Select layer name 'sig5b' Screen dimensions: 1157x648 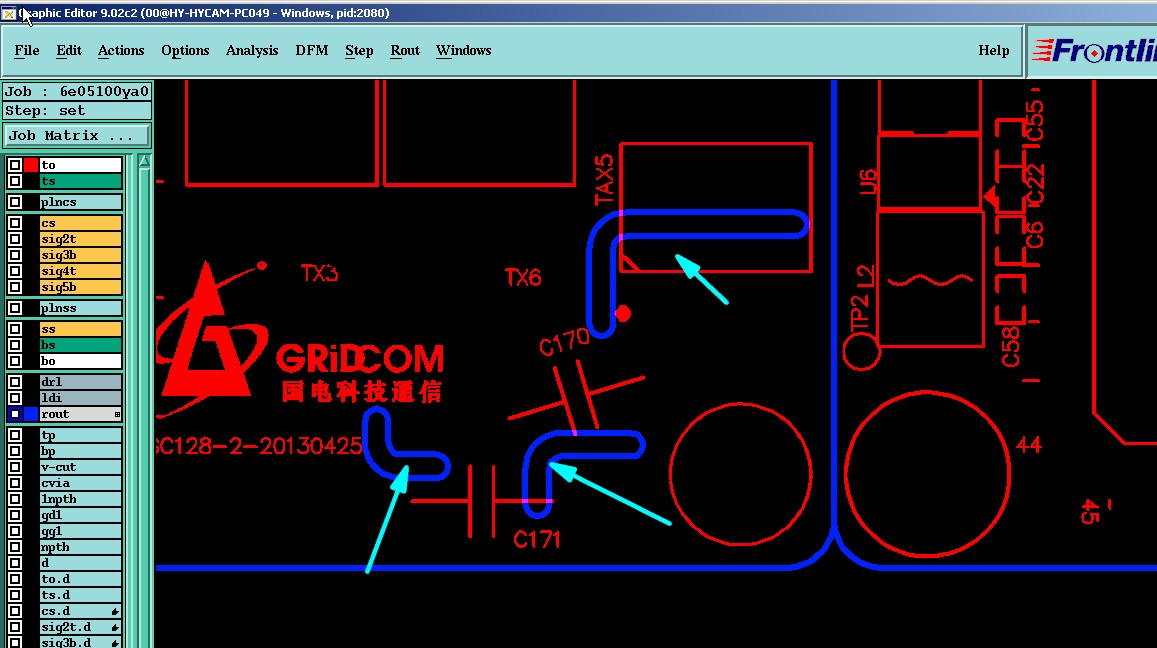80,287
